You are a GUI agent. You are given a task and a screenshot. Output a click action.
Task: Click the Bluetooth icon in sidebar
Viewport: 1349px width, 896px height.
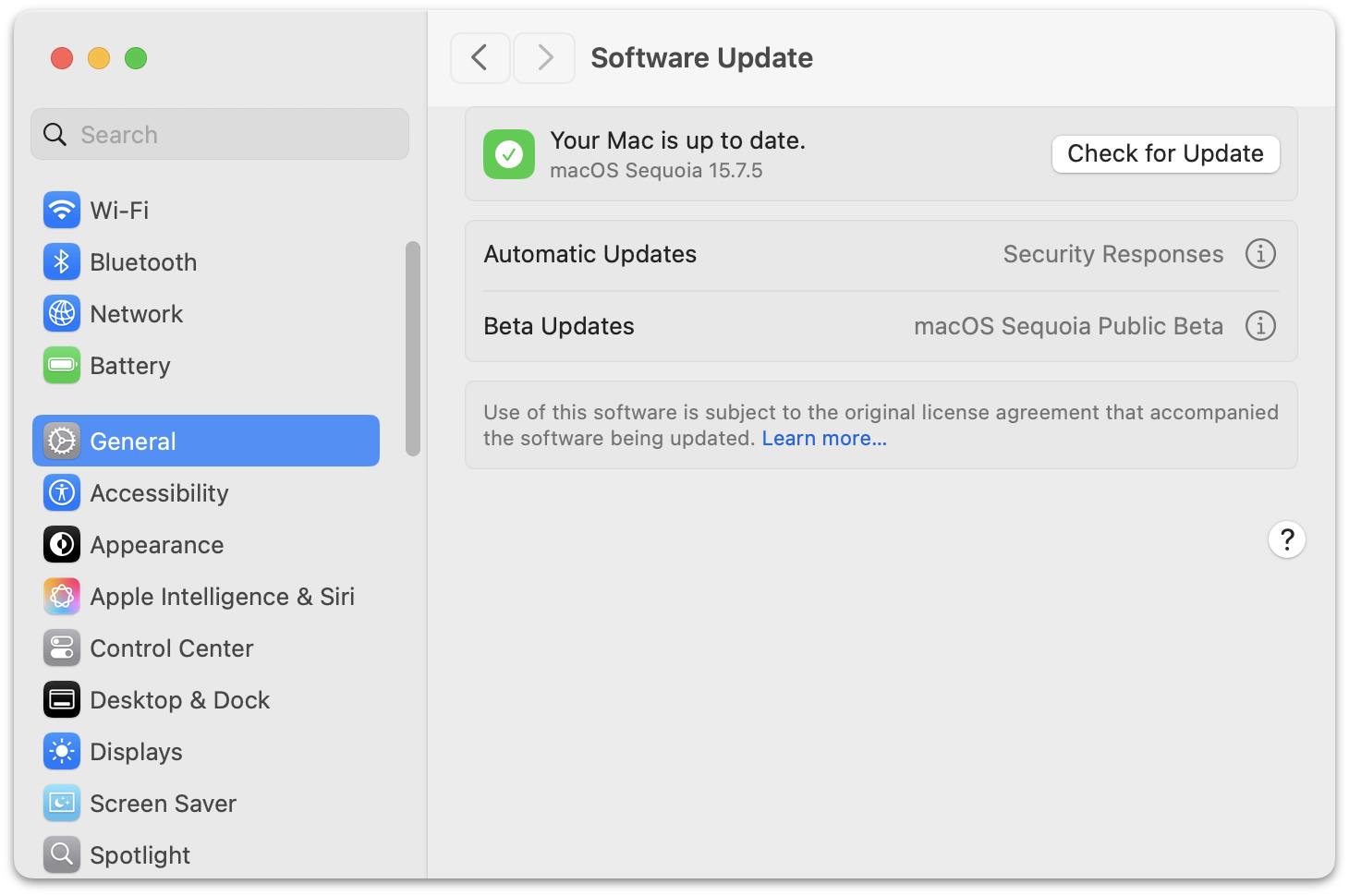(62, 262)
